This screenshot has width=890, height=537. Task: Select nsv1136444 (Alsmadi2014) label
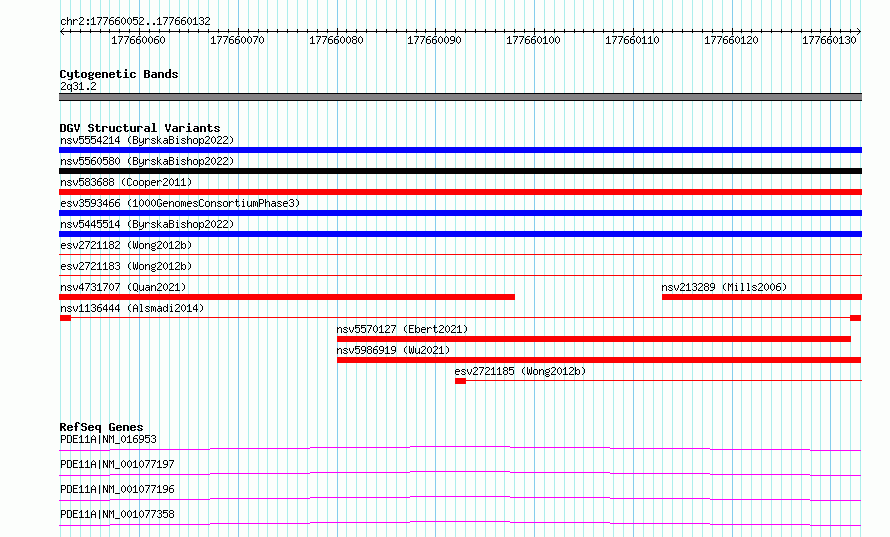pos(132,308)
